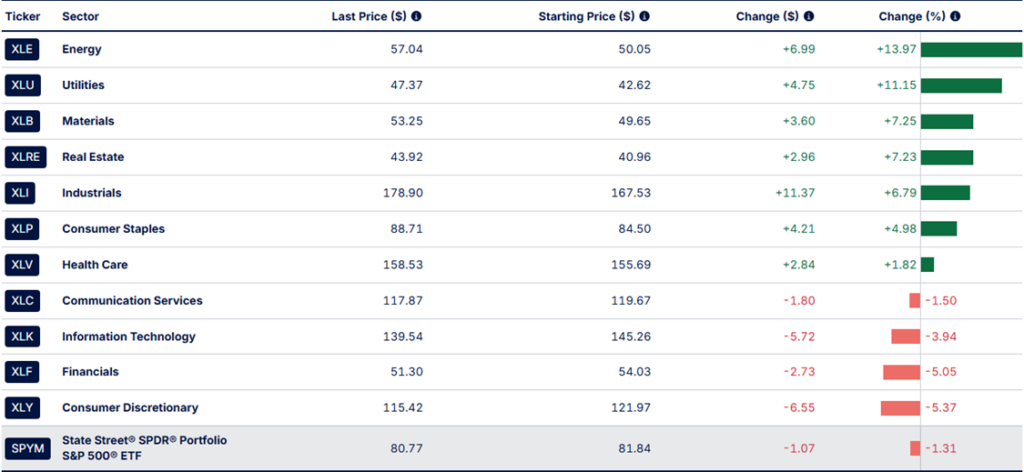Click the XLK ticker badge
1024x472 pixels.
click(x=24, y=337)
